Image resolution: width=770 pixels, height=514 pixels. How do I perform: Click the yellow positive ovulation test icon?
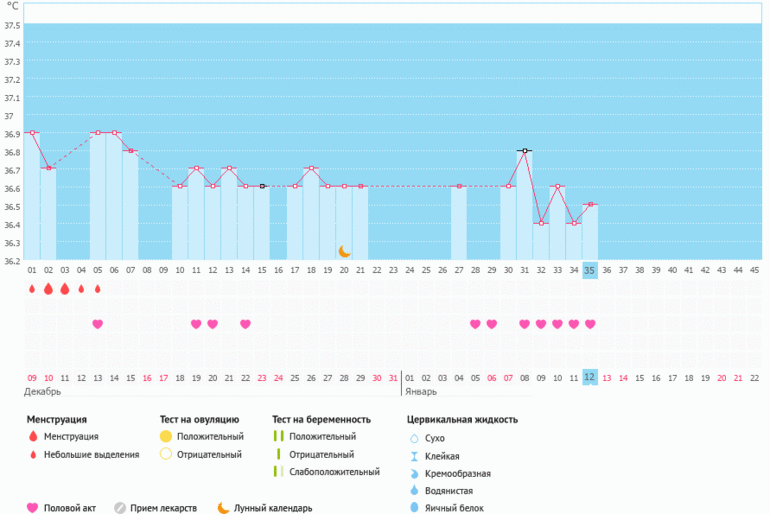[165, 437]
